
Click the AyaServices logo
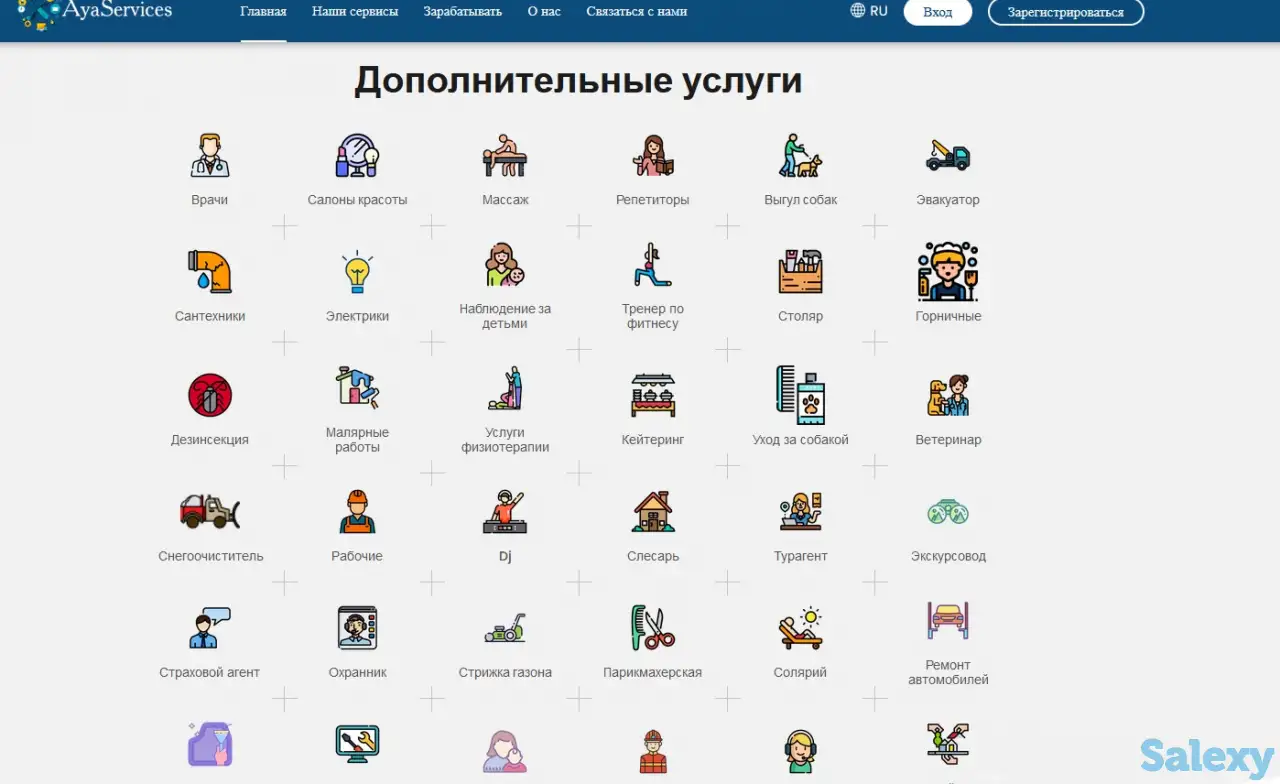pyautogui.click(x=95, y=12)
